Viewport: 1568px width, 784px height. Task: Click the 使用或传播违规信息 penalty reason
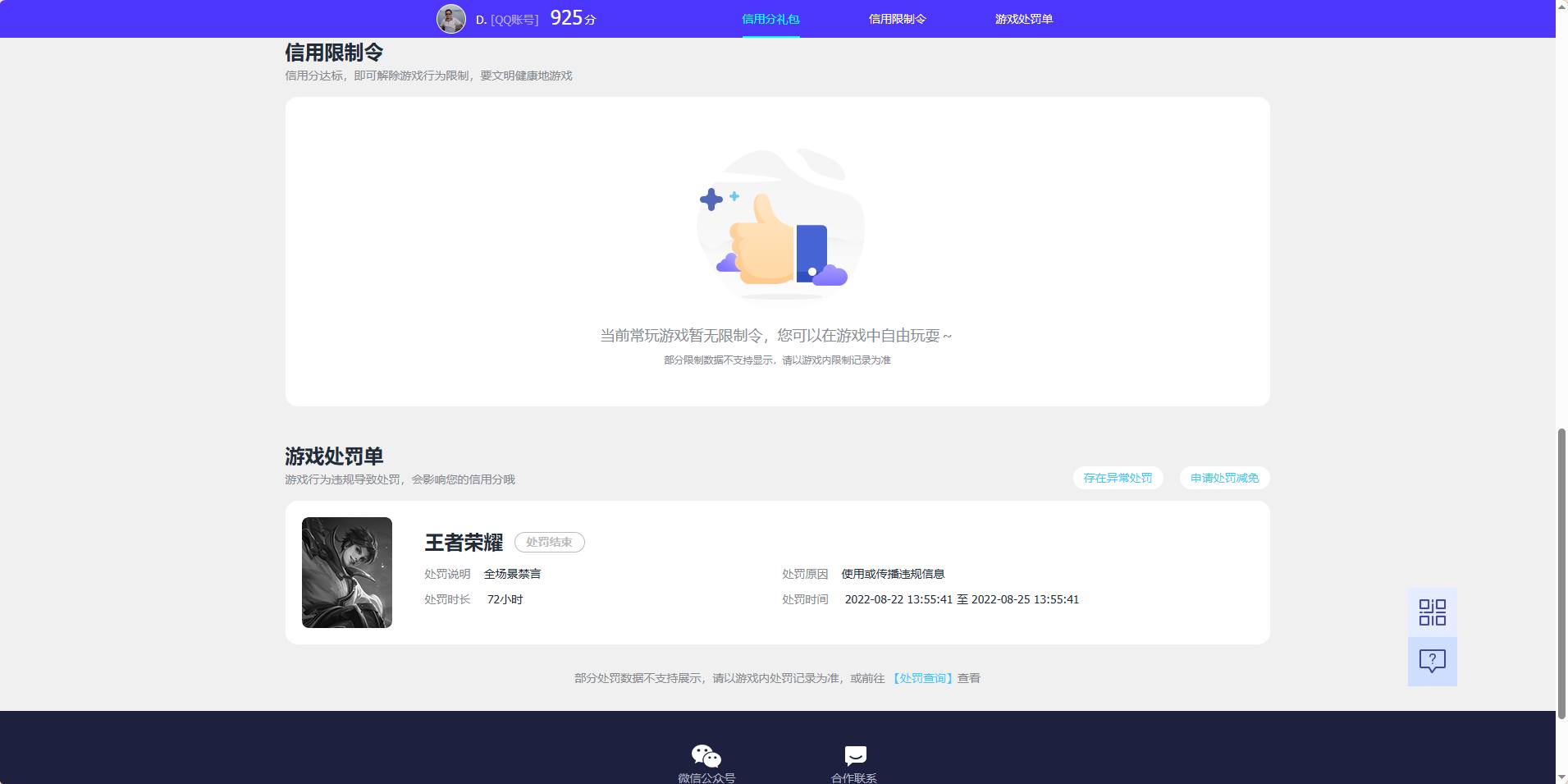click(893, 574)
